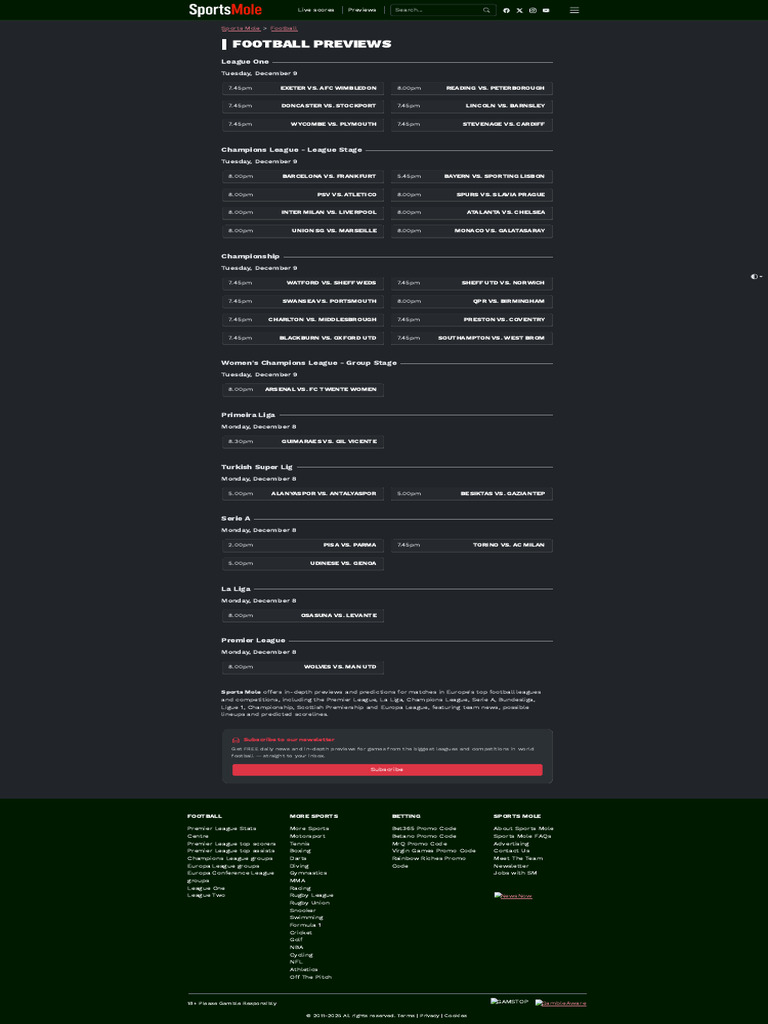Open Pisa vs. Parma preview
Screen dimensions: 768x1024
click(303, 545)
